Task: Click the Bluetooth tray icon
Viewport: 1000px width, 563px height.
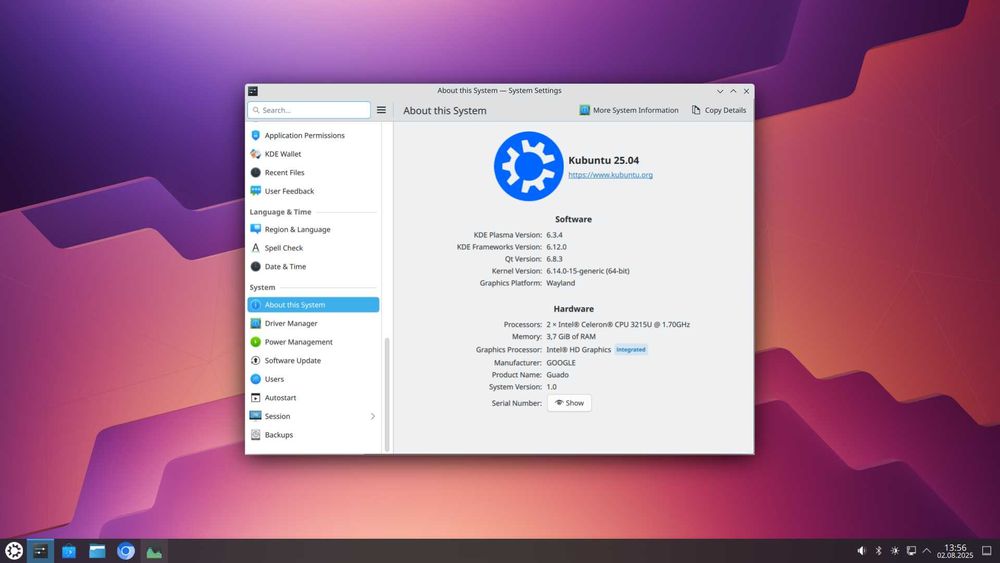Action: (x=878, y=551)
